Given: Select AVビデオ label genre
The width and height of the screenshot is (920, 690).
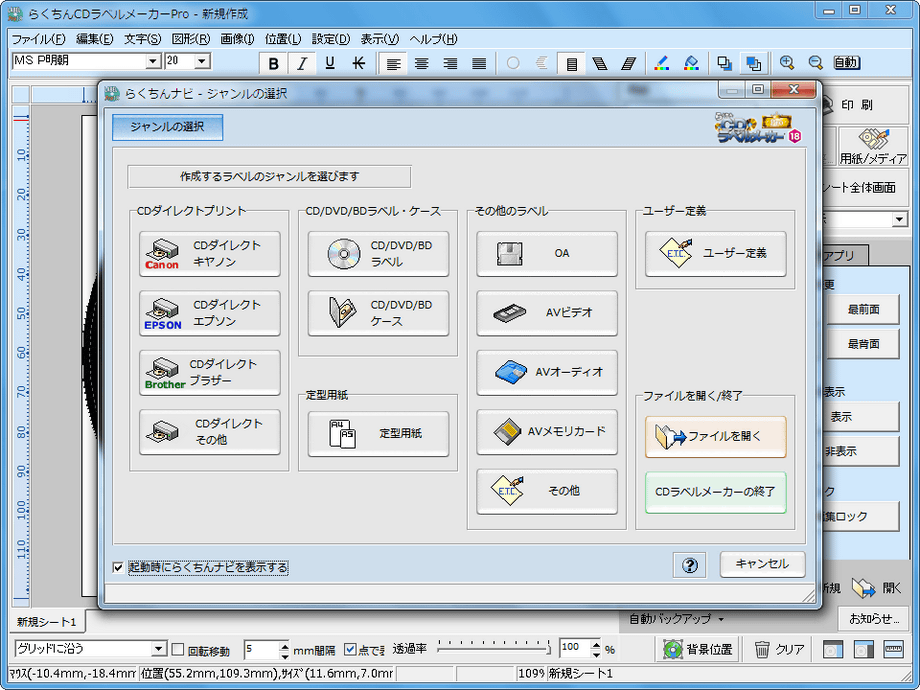Looking at the screenshot, I should pos(547,313).
